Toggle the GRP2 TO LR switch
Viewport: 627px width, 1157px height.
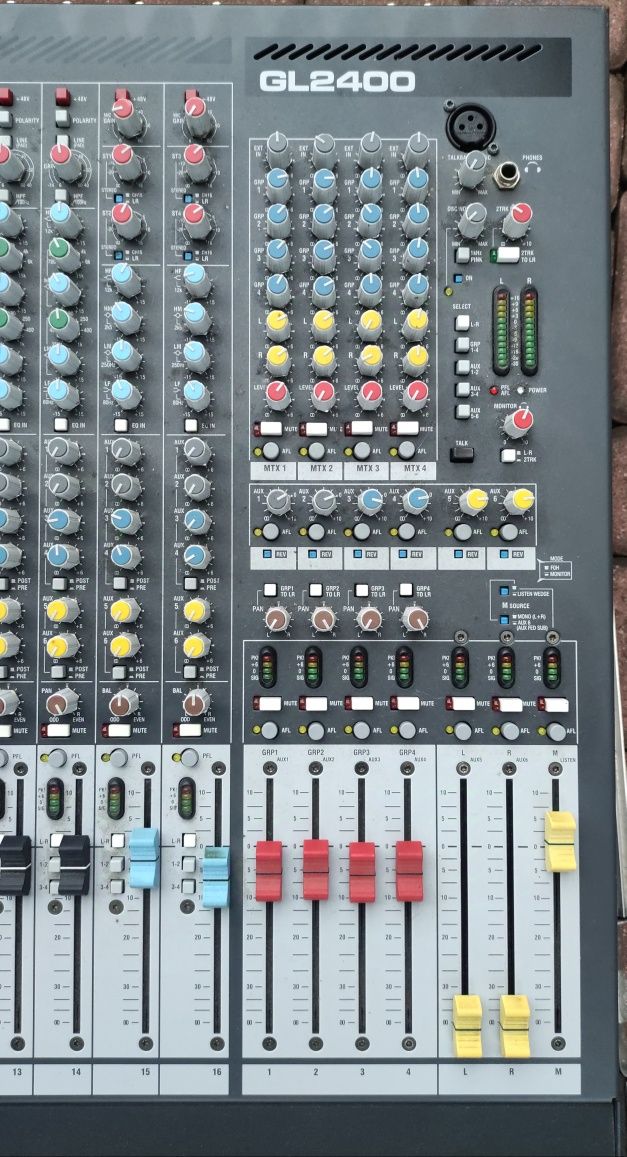[316, 590]
